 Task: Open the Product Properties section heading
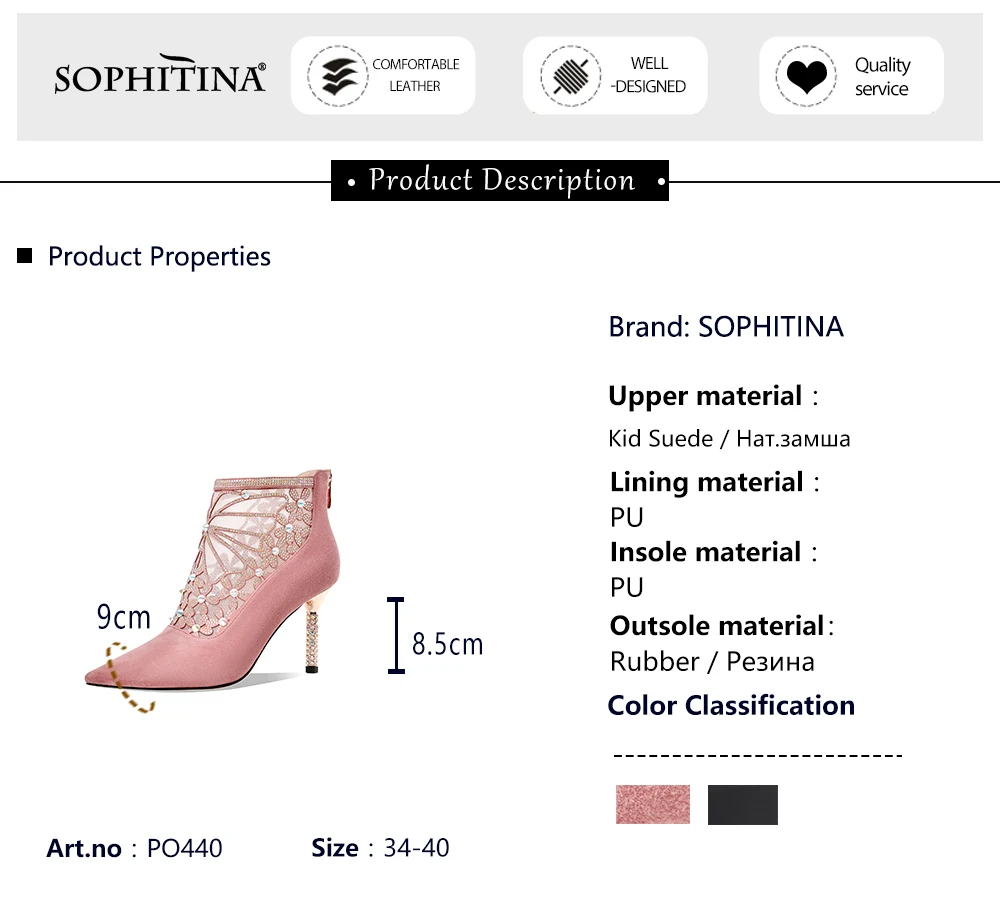159,257
